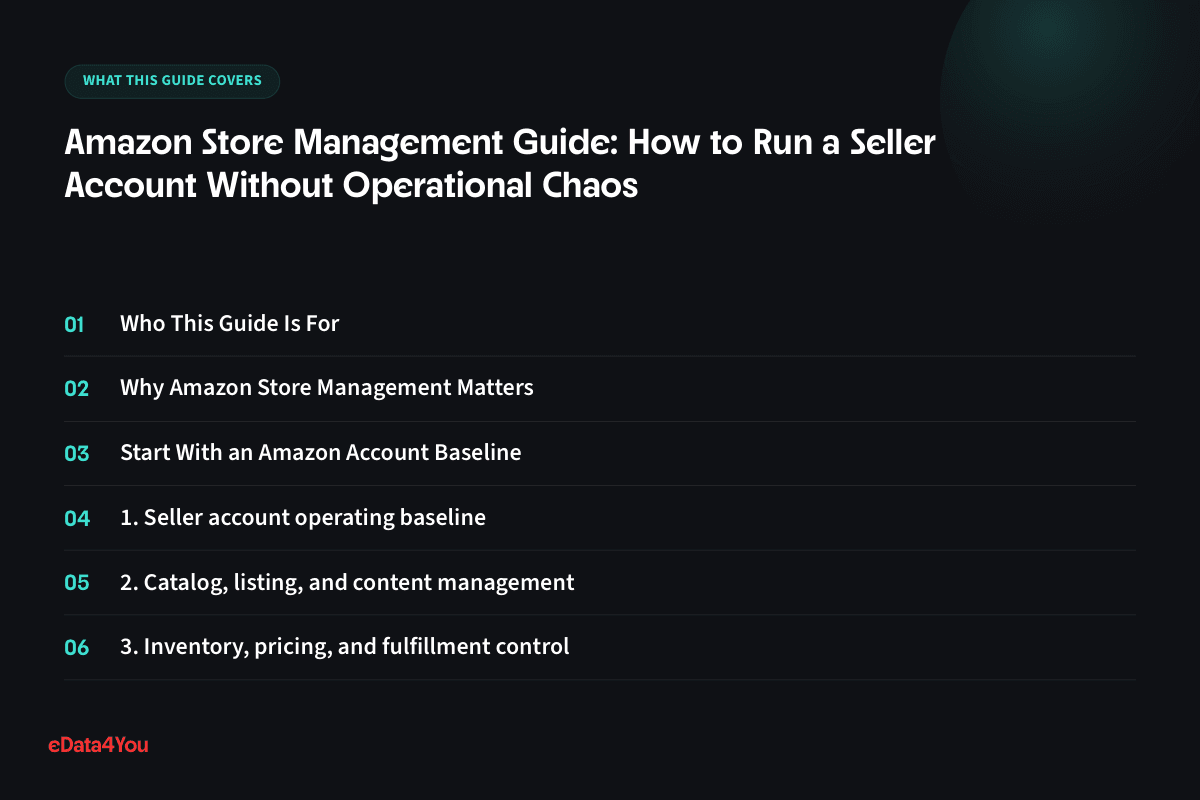Click the number 01 label
1200x800 pixels.
tap(74, 324)
